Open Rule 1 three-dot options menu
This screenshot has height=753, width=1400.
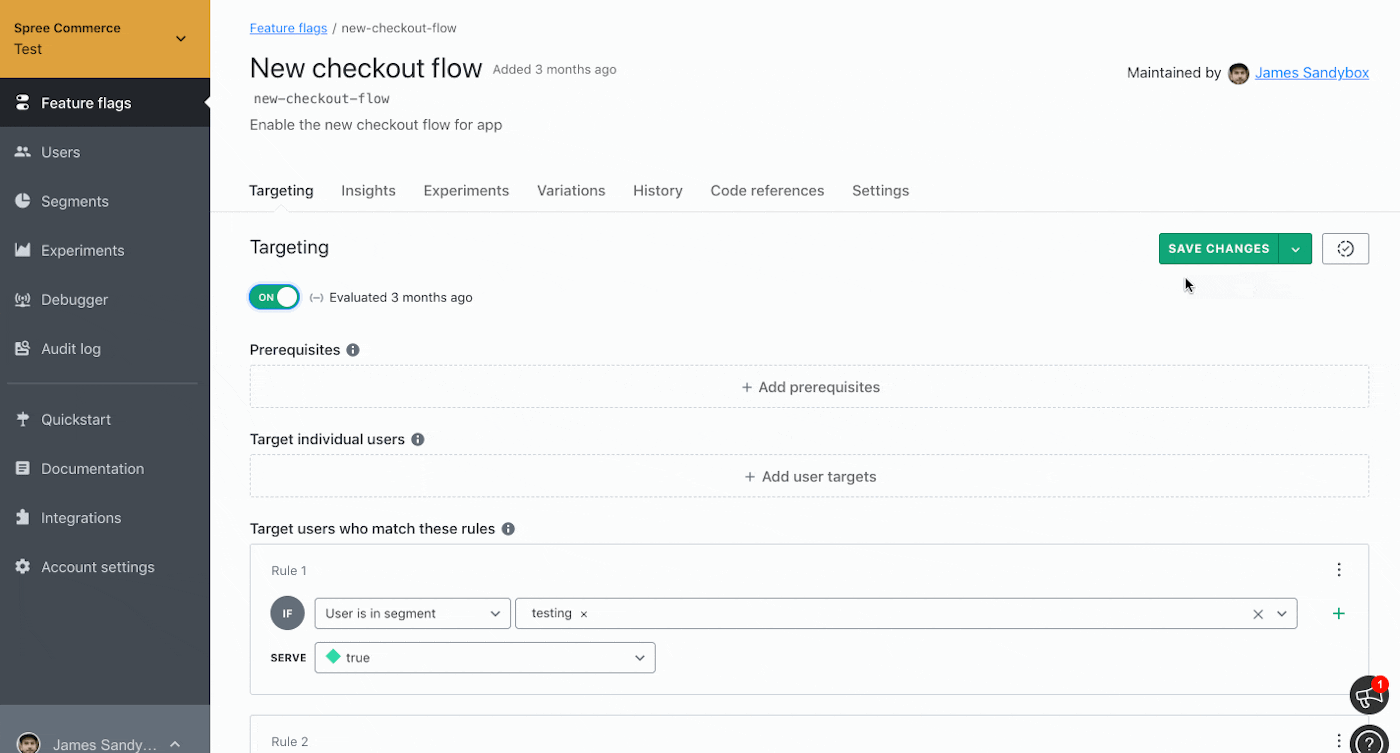point(1339,570)
